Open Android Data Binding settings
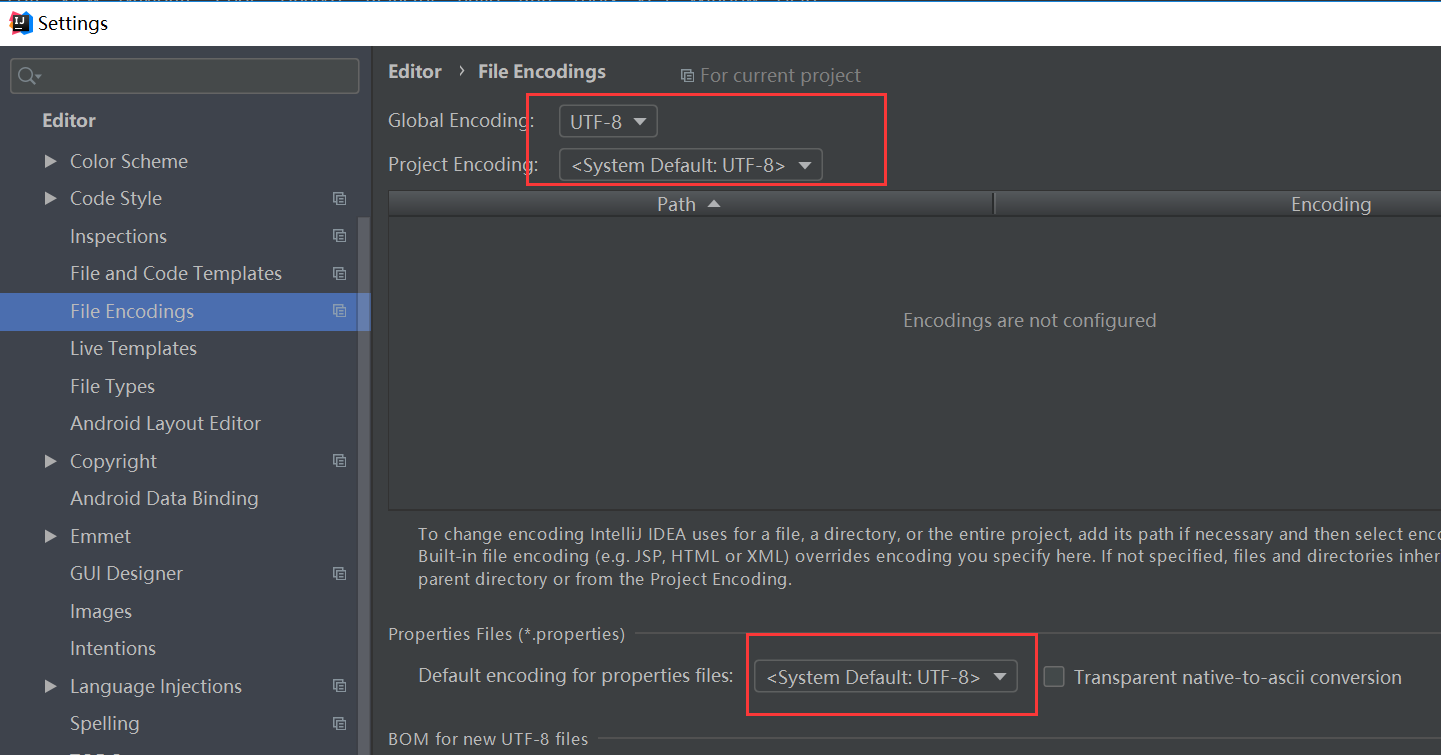This screenshot has width=1441, height=755. tap(164, 499)
